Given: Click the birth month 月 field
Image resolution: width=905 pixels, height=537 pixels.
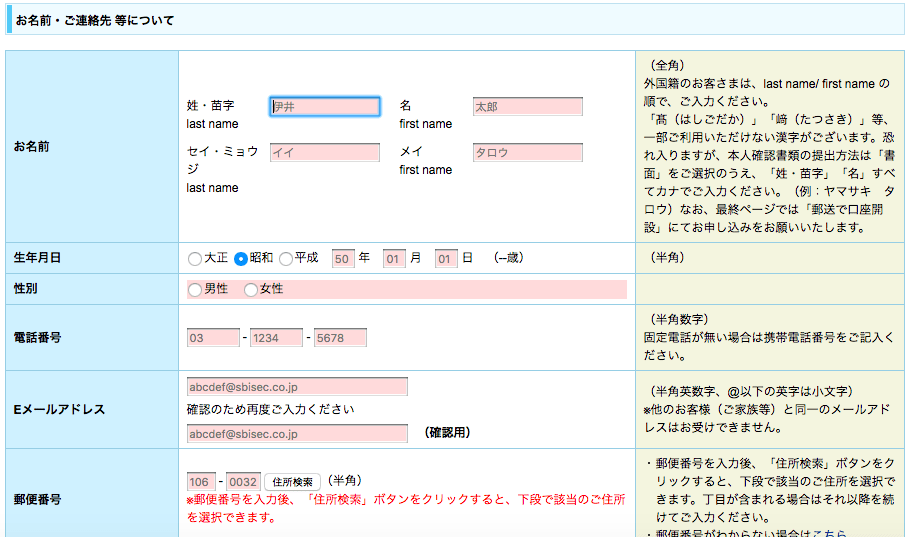Looking at the screenshot, I should coord(394,259).
